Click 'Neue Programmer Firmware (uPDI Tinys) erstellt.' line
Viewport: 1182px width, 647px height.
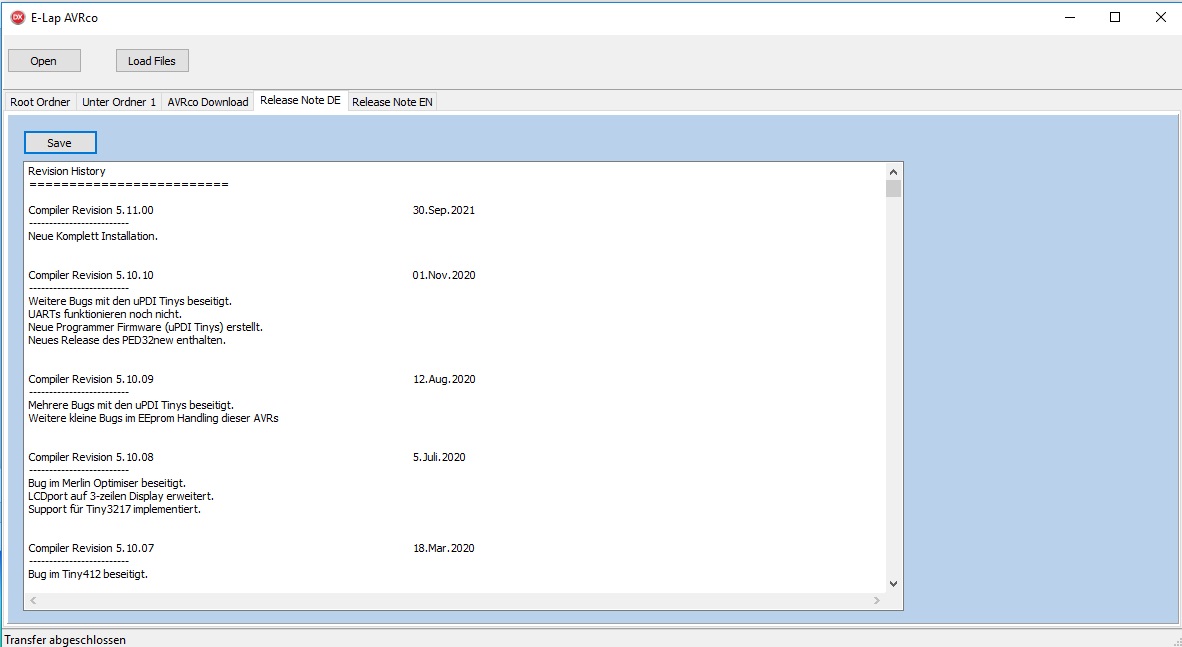point(145,327)
